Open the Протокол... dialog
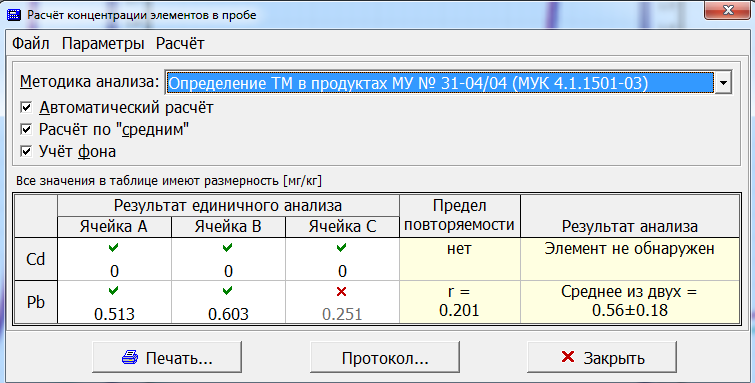 [385, 357]
